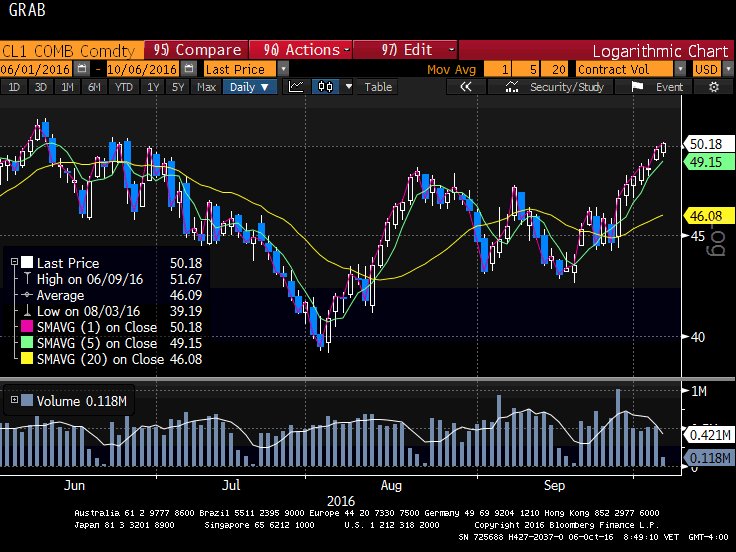The height and width of the screenshot is (552, 736).
Task: Click the end date field 10/06/2016
Action: [142, 69]
